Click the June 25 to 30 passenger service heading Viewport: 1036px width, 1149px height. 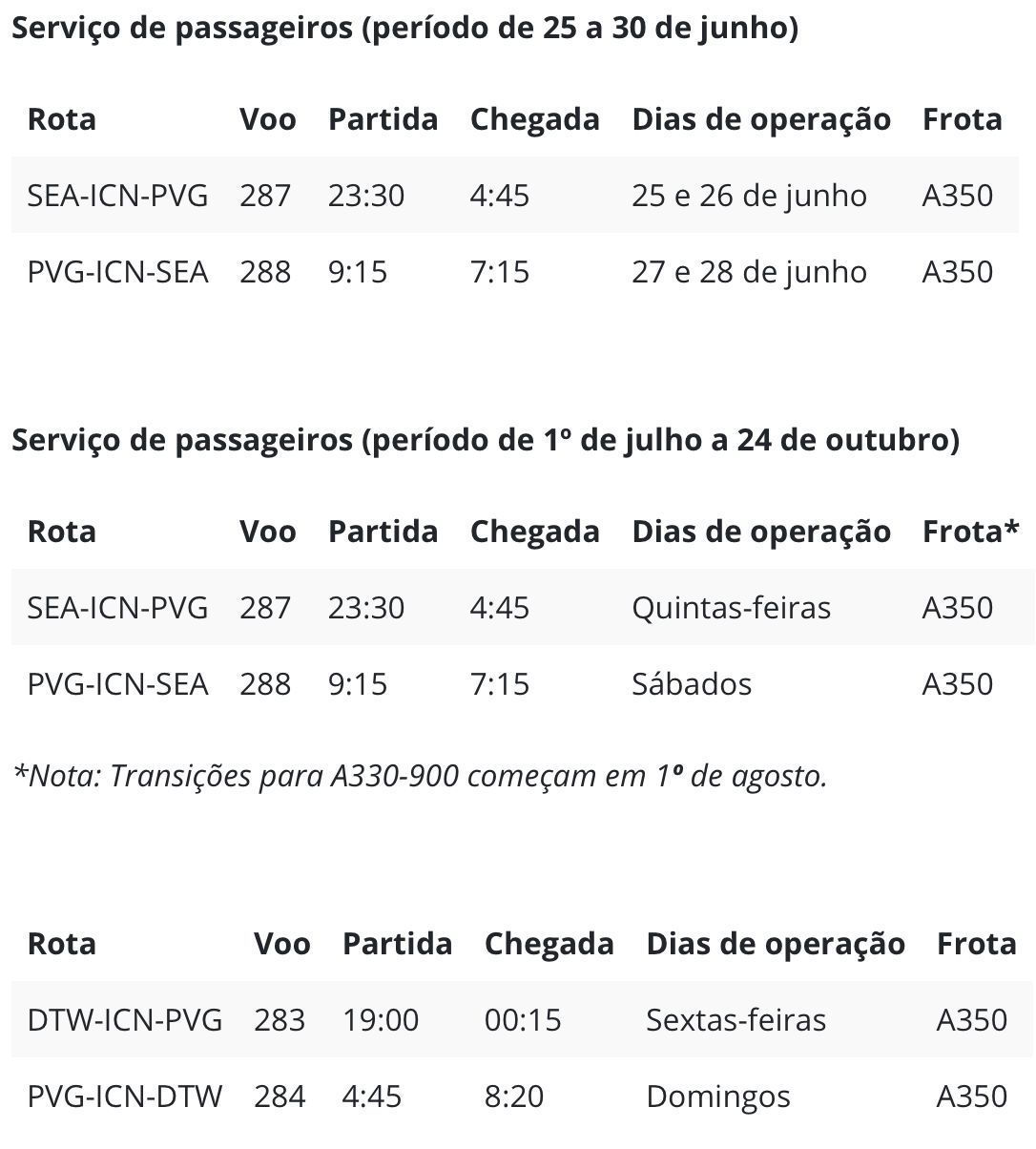(x=404, y=29)
